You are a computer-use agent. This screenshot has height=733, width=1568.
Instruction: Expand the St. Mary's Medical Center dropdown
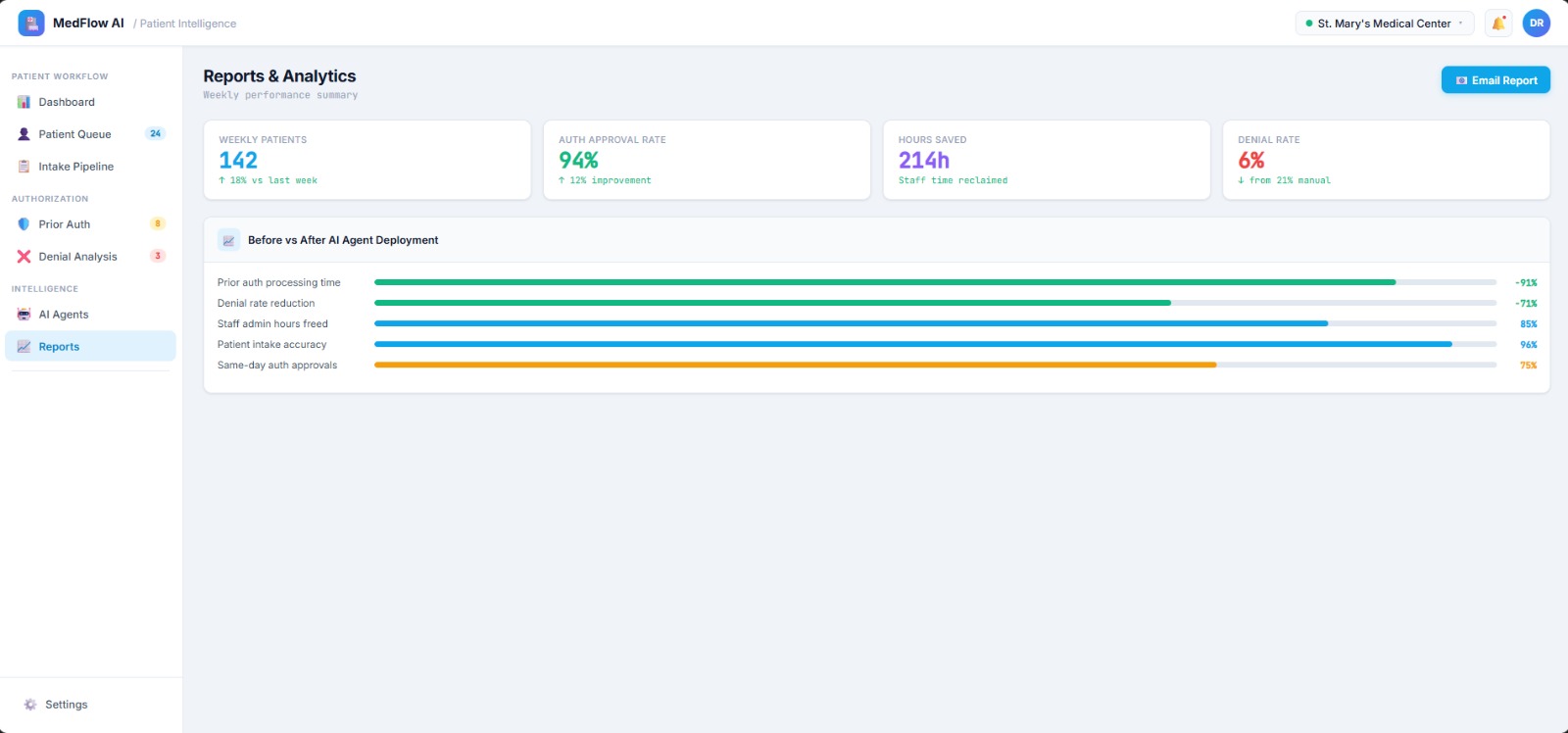coord(1385,24)
